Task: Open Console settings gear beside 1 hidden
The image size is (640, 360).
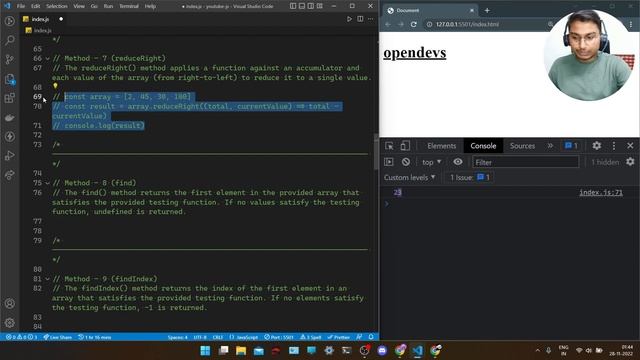Action: pos(630,162)
